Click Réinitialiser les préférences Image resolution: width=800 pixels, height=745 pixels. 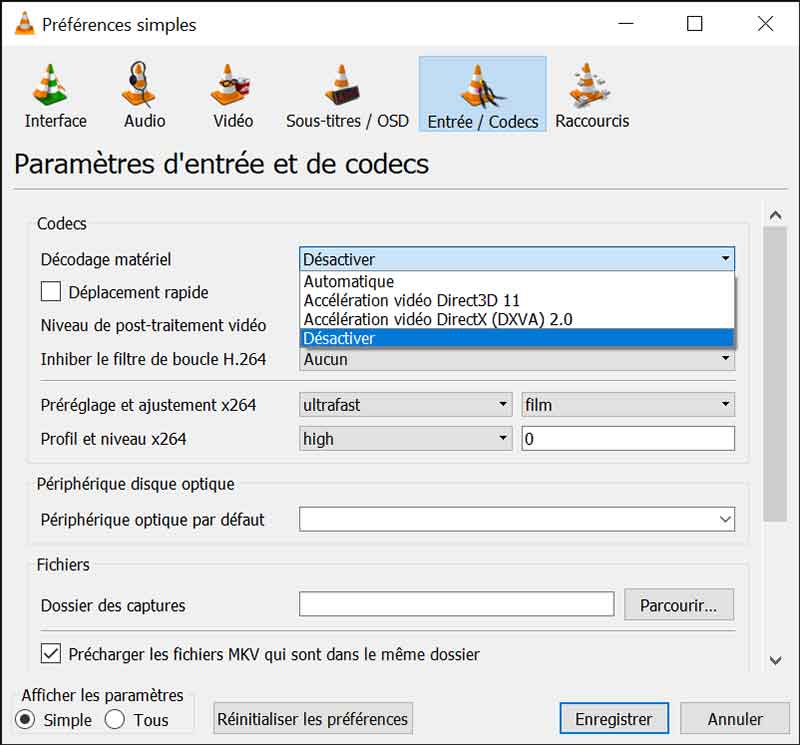pos(310,718)
